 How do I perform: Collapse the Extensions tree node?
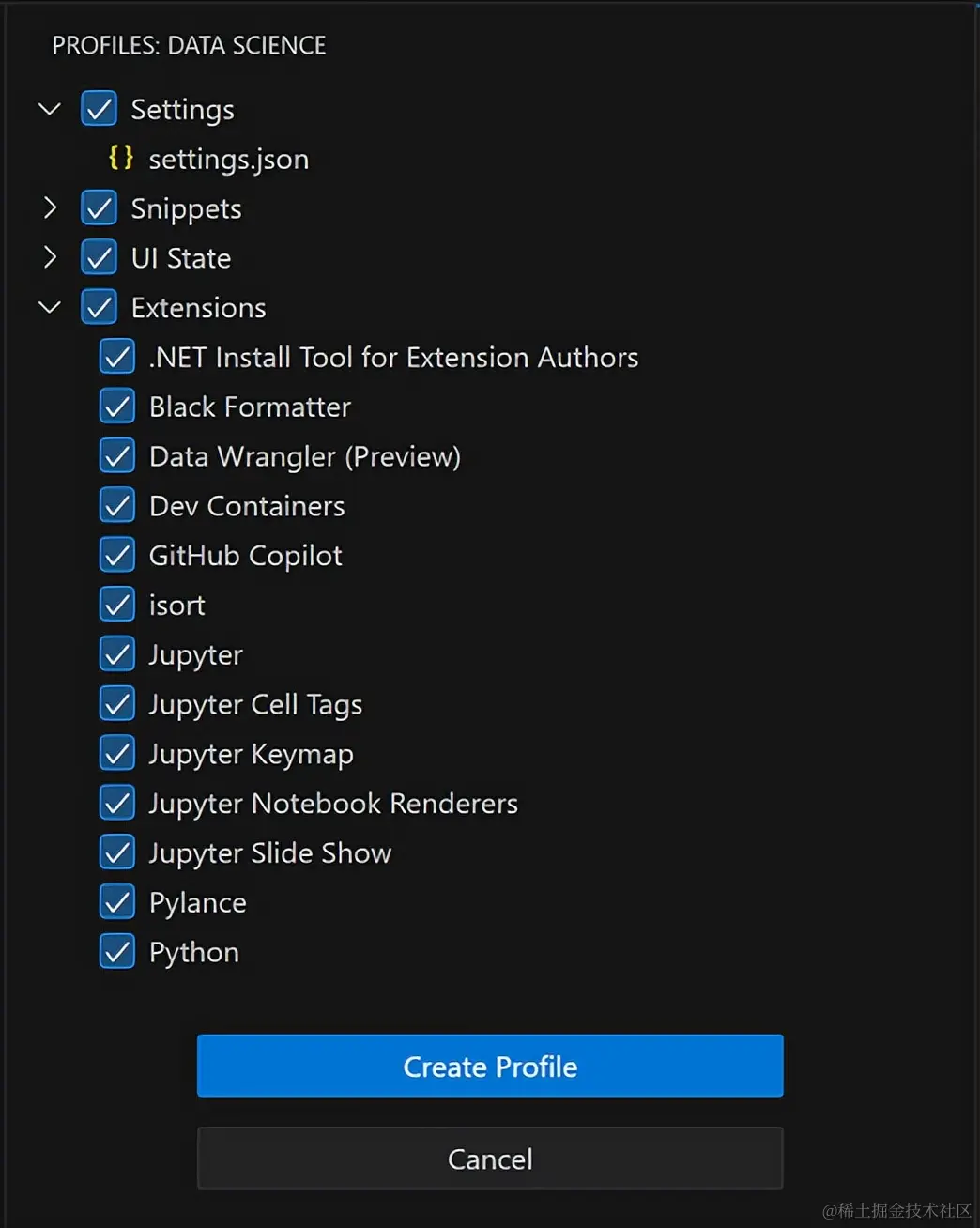pos(50,307)
